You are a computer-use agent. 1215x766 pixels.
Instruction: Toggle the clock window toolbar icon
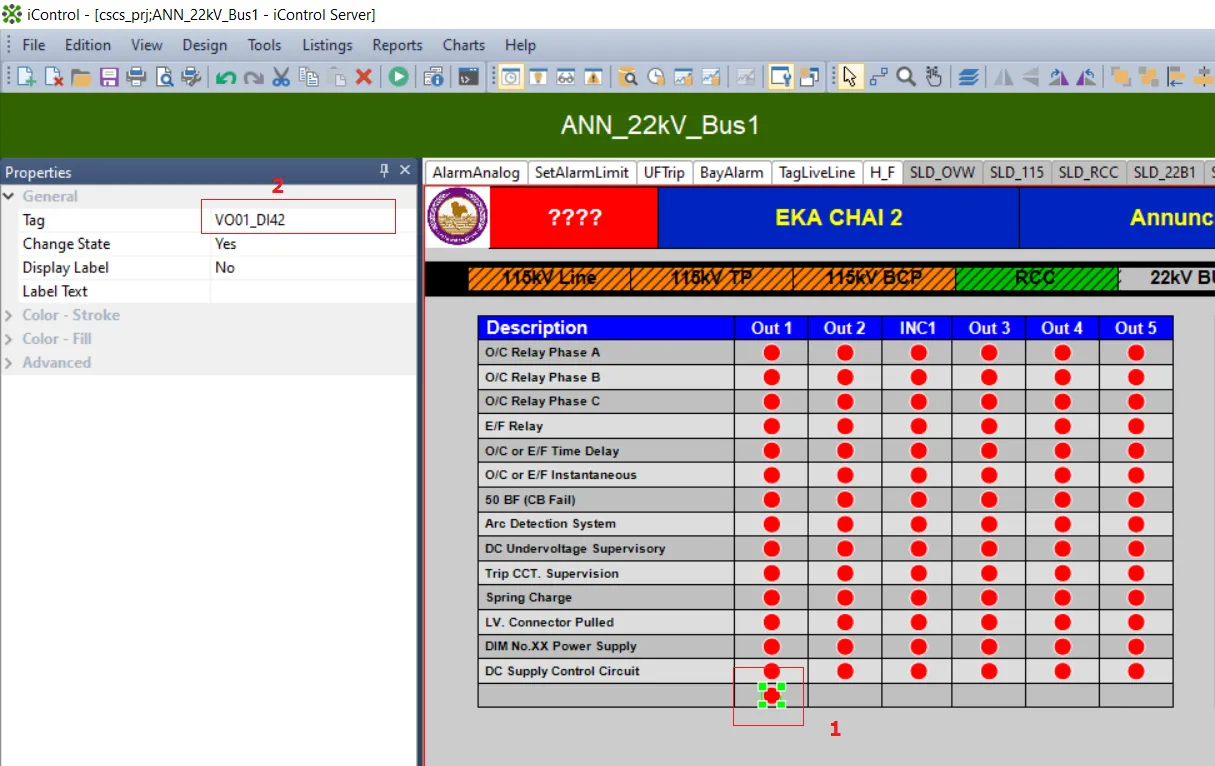coord(511,77)
